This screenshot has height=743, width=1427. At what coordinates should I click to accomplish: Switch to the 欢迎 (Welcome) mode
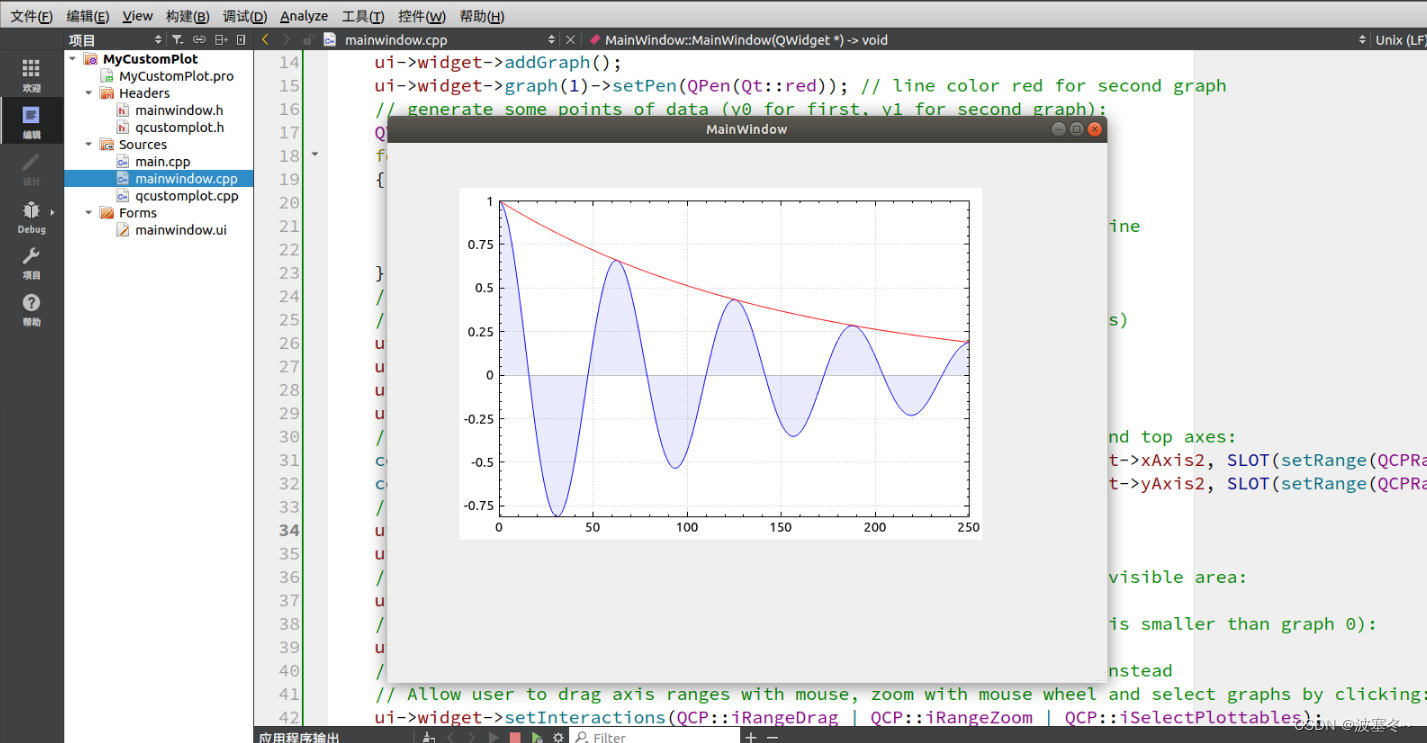(x=31, y=70)
